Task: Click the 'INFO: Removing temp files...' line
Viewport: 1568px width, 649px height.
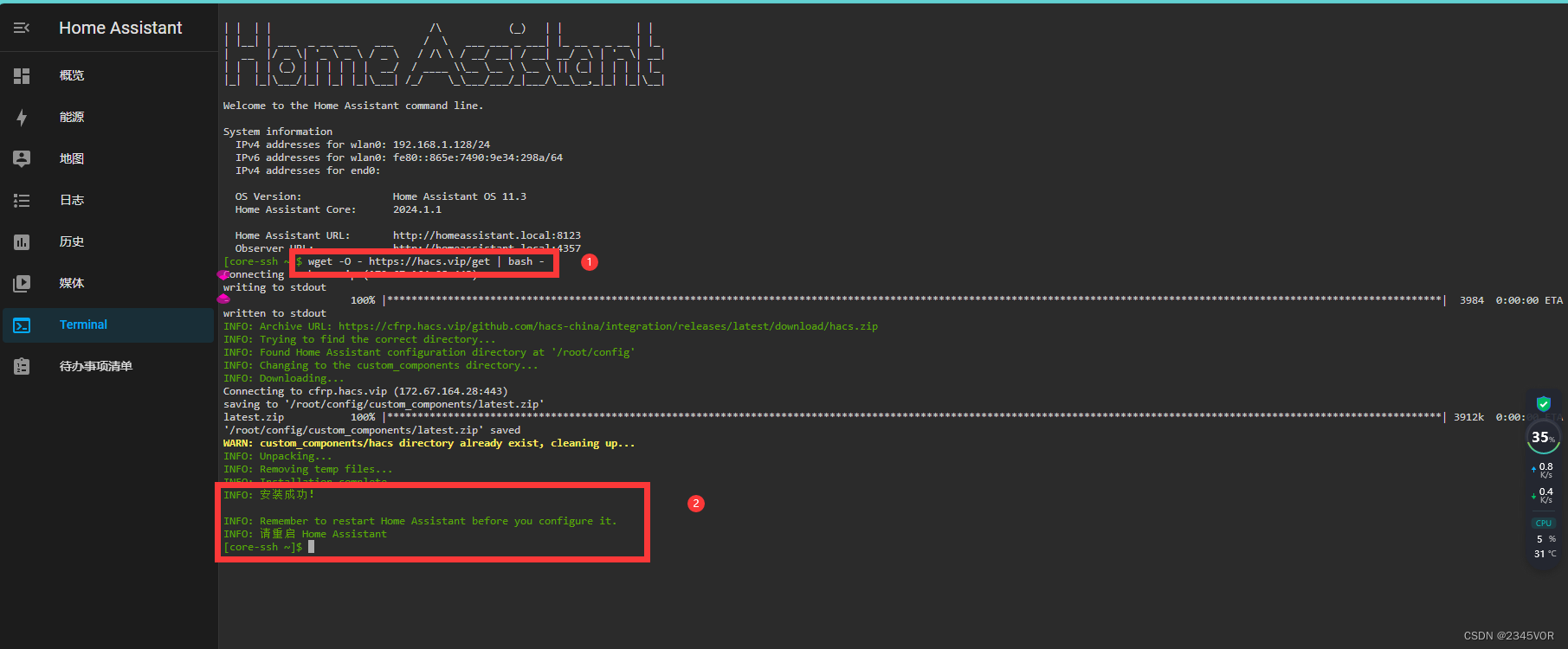Action: (x=308, y=469)
